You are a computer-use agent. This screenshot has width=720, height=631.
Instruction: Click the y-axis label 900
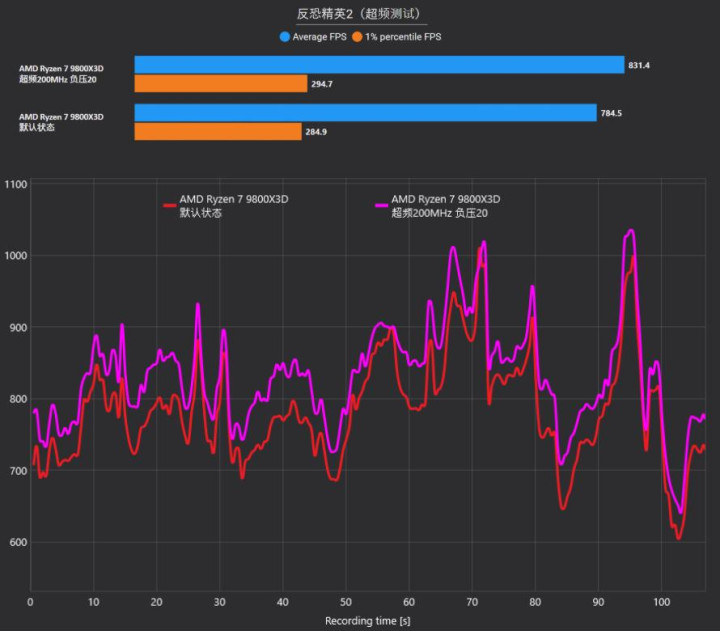[x=18, y=327]
